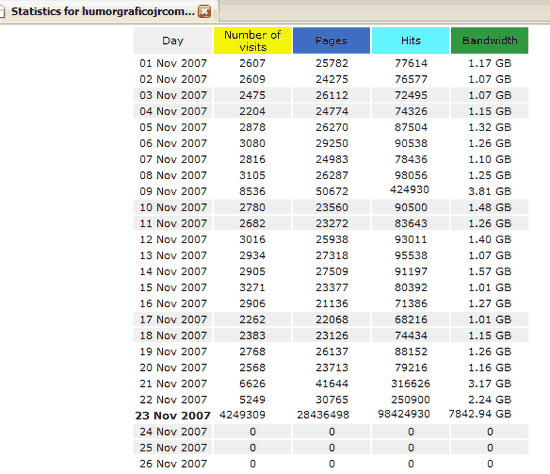Select pages value 23272 for 11 Nov
The height and width of the screenshot is (474, 550).
[x=332, y=223]
